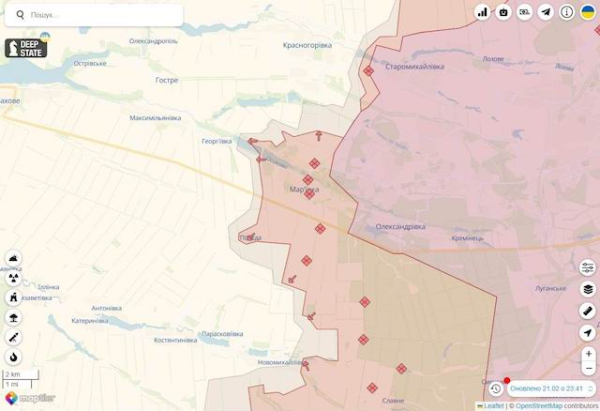Select the ruler measurement tool
Screen dimensions: 600x411
[587, 311]
